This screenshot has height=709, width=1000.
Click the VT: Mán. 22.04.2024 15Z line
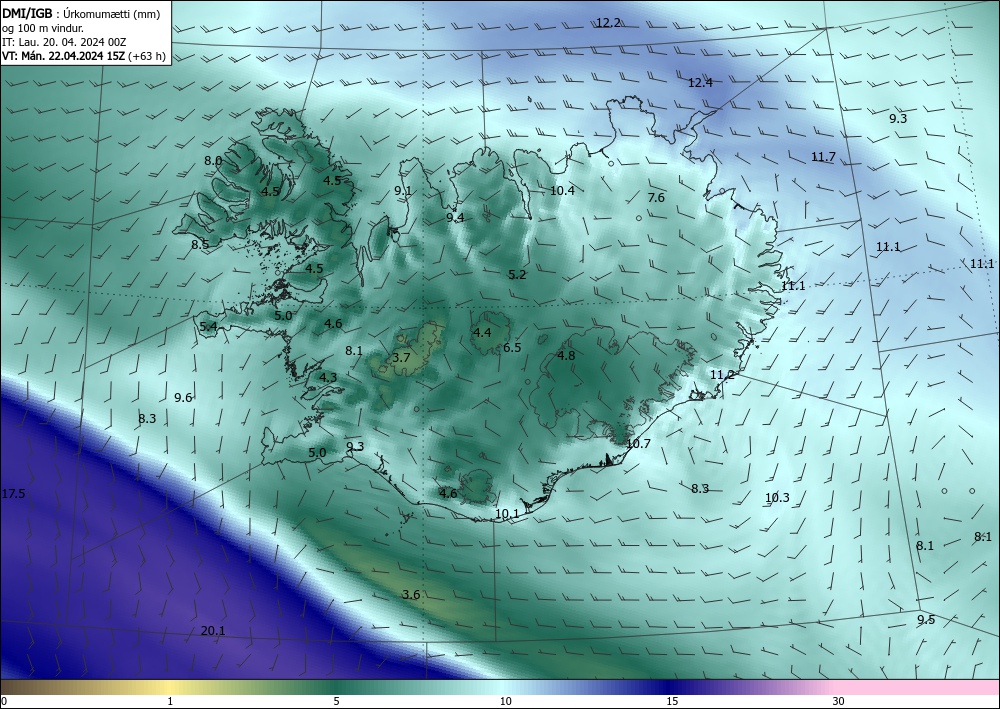coord(84,56)
